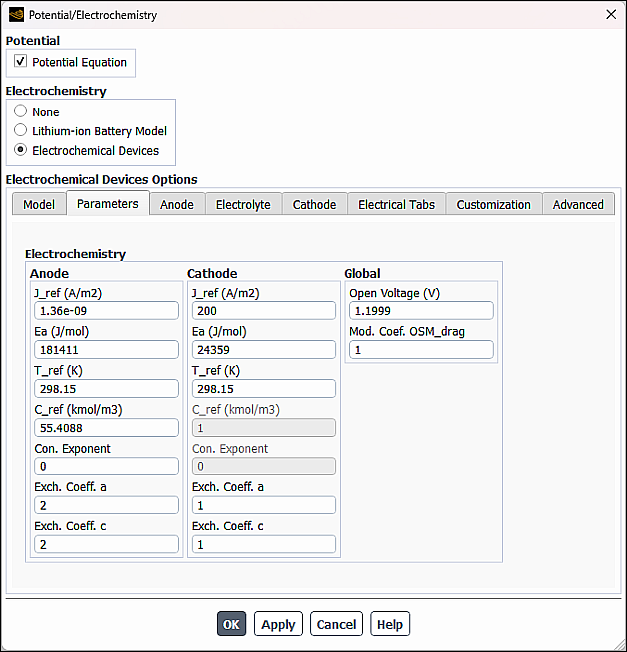Click the Anode Exch. Coeff. a field

point(106,505)
